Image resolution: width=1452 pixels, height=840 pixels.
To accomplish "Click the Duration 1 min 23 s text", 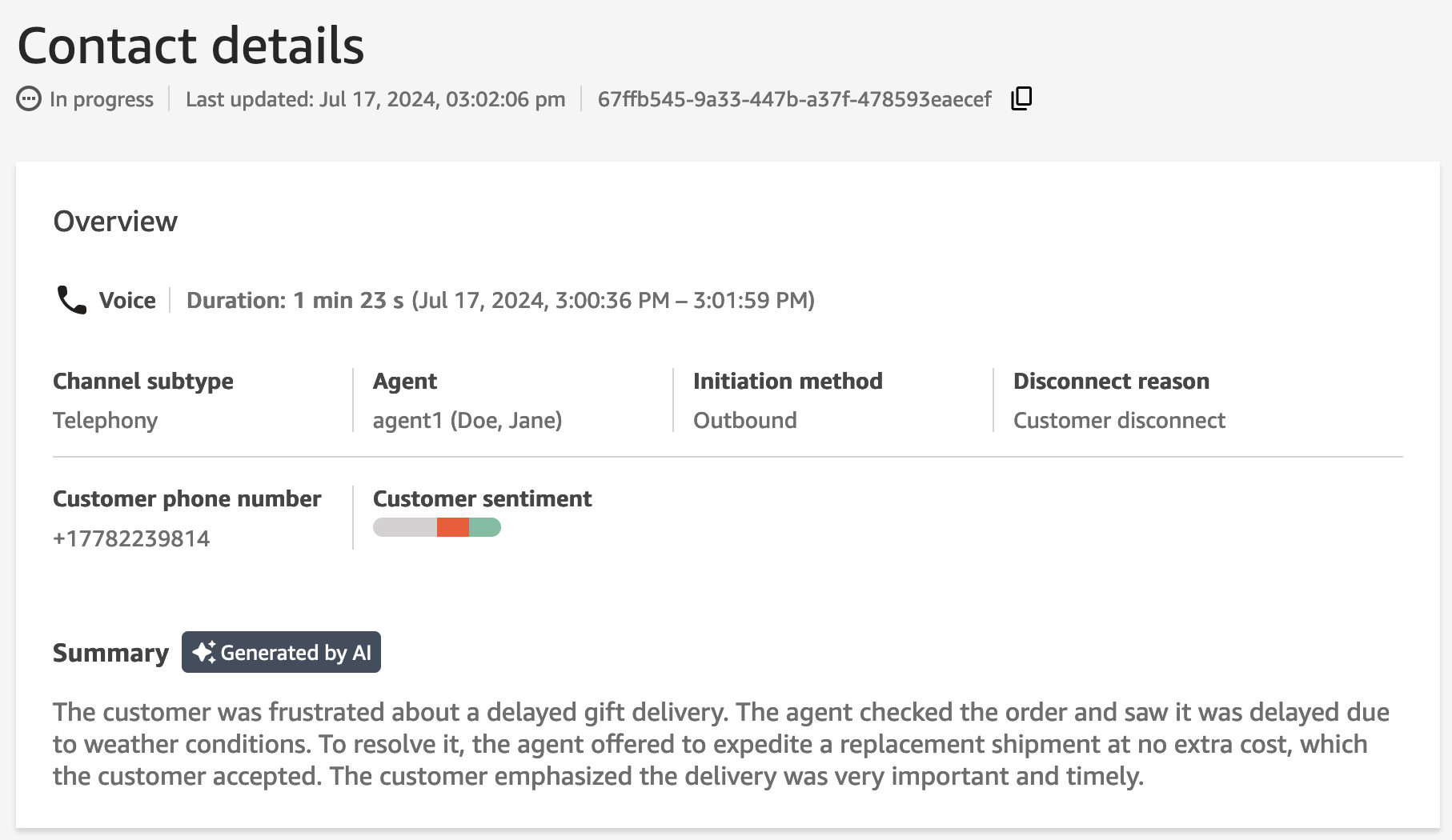I will point(295,300).
